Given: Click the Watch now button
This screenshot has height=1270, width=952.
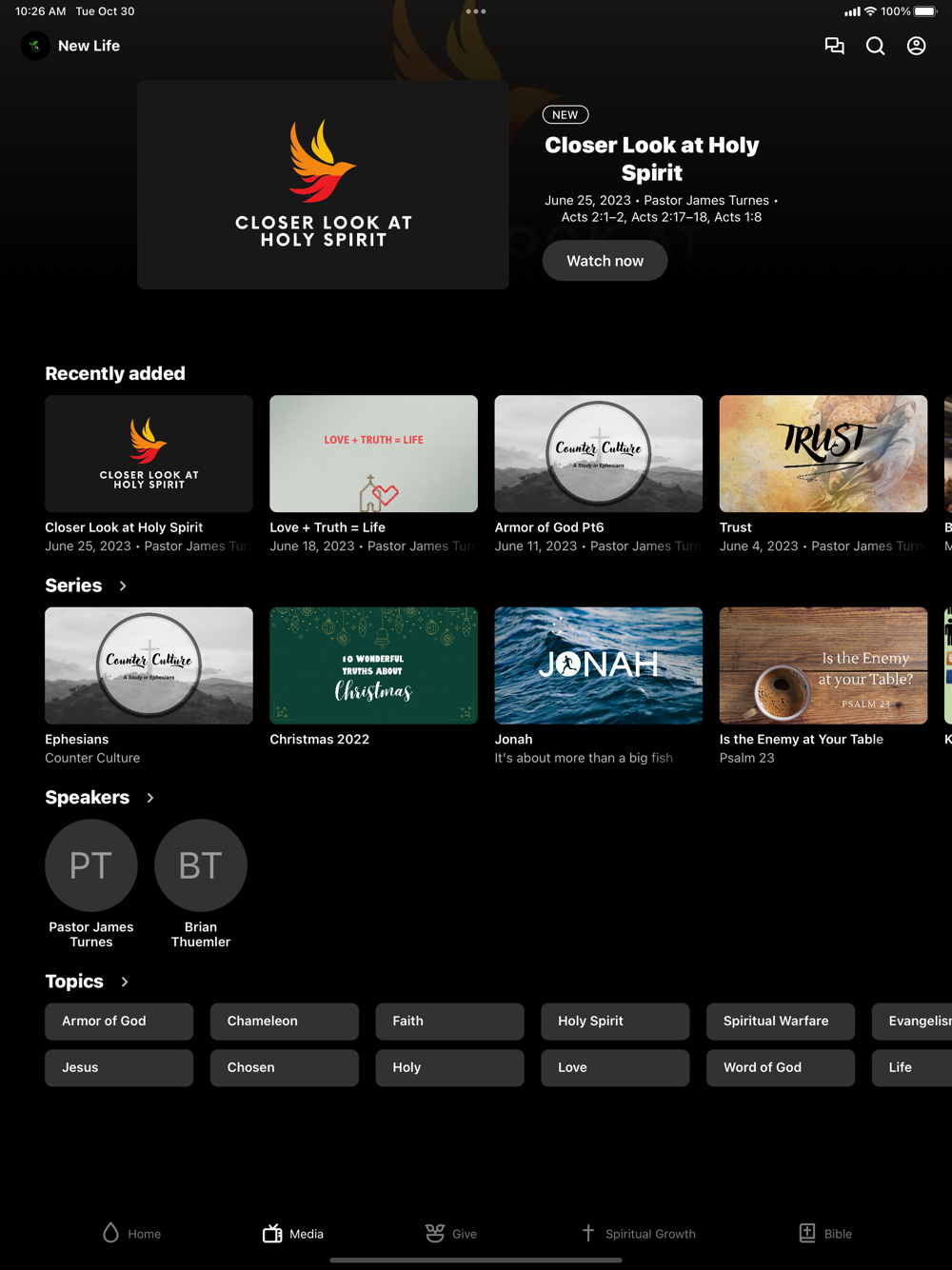Looking at the screenshot, I should (x=605, y=261).
